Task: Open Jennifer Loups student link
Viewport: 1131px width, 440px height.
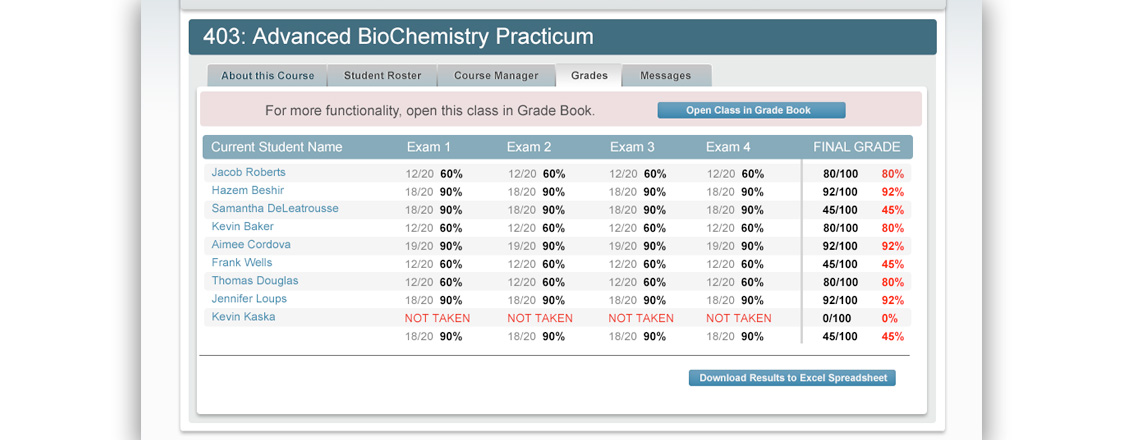Action: point(248,299)
